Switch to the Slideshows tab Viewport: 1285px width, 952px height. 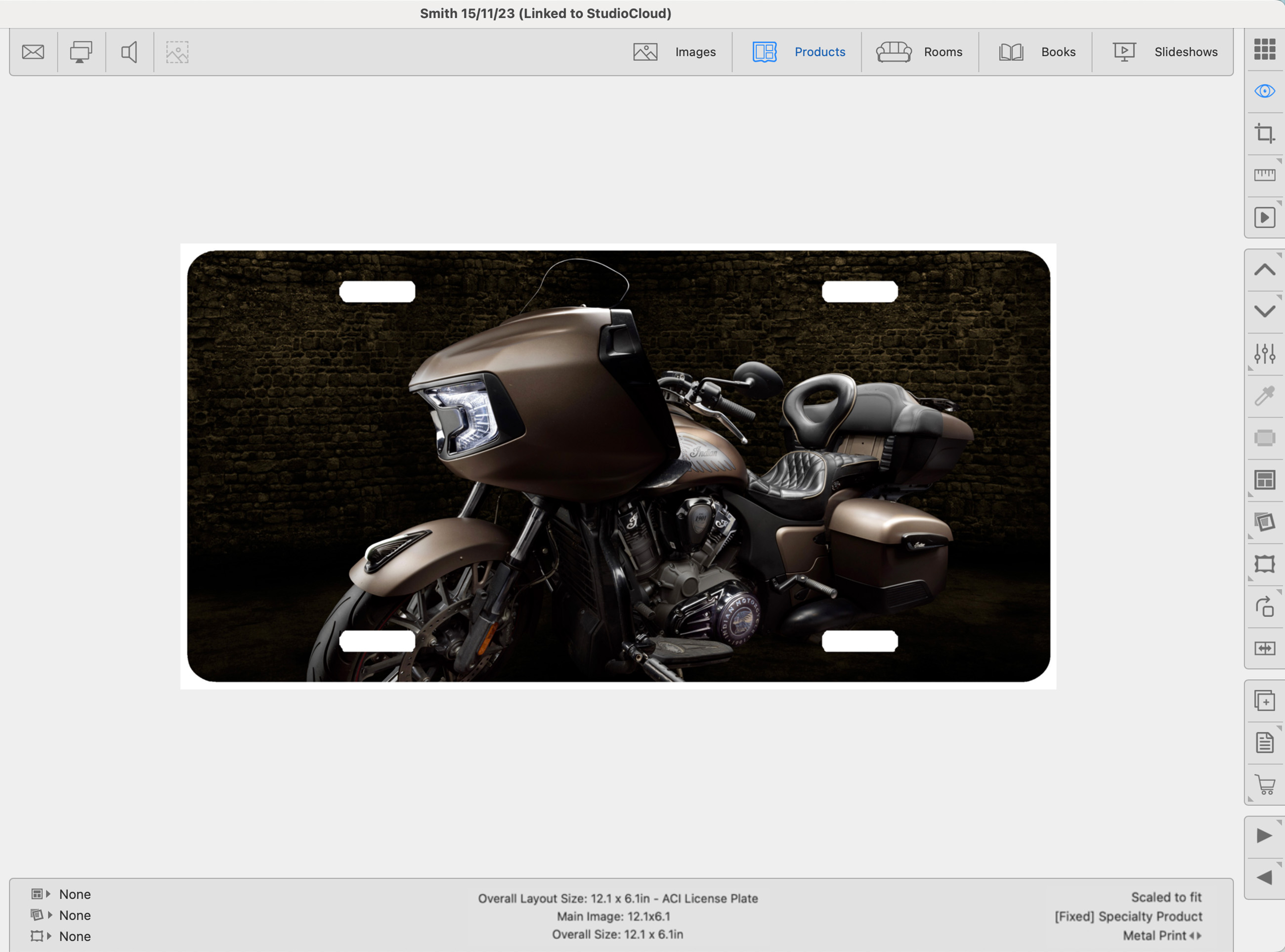[x=1164, y=52]
